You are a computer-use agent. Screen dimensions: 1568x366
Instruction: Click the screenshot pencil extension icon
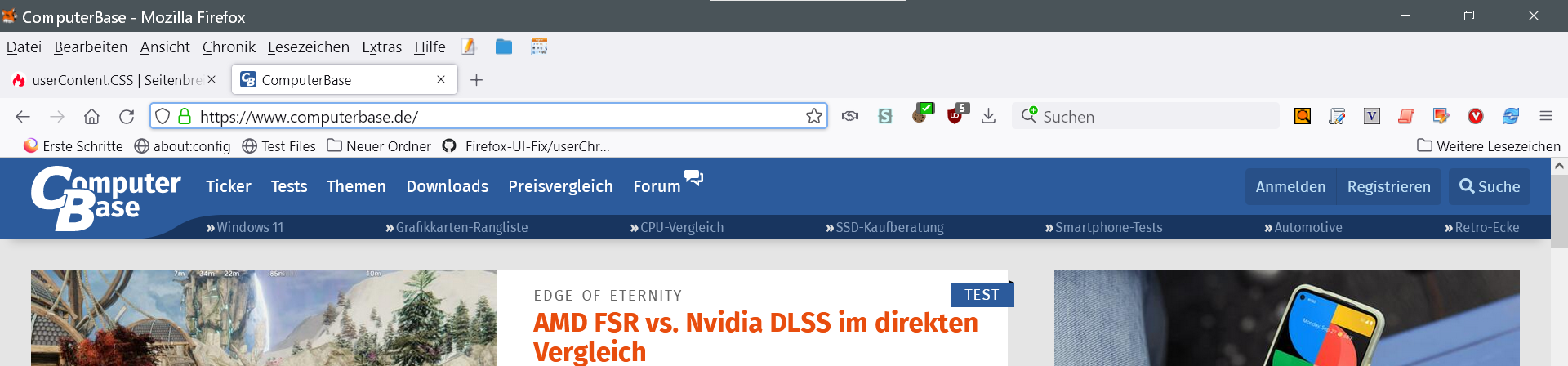point(1441,116)
